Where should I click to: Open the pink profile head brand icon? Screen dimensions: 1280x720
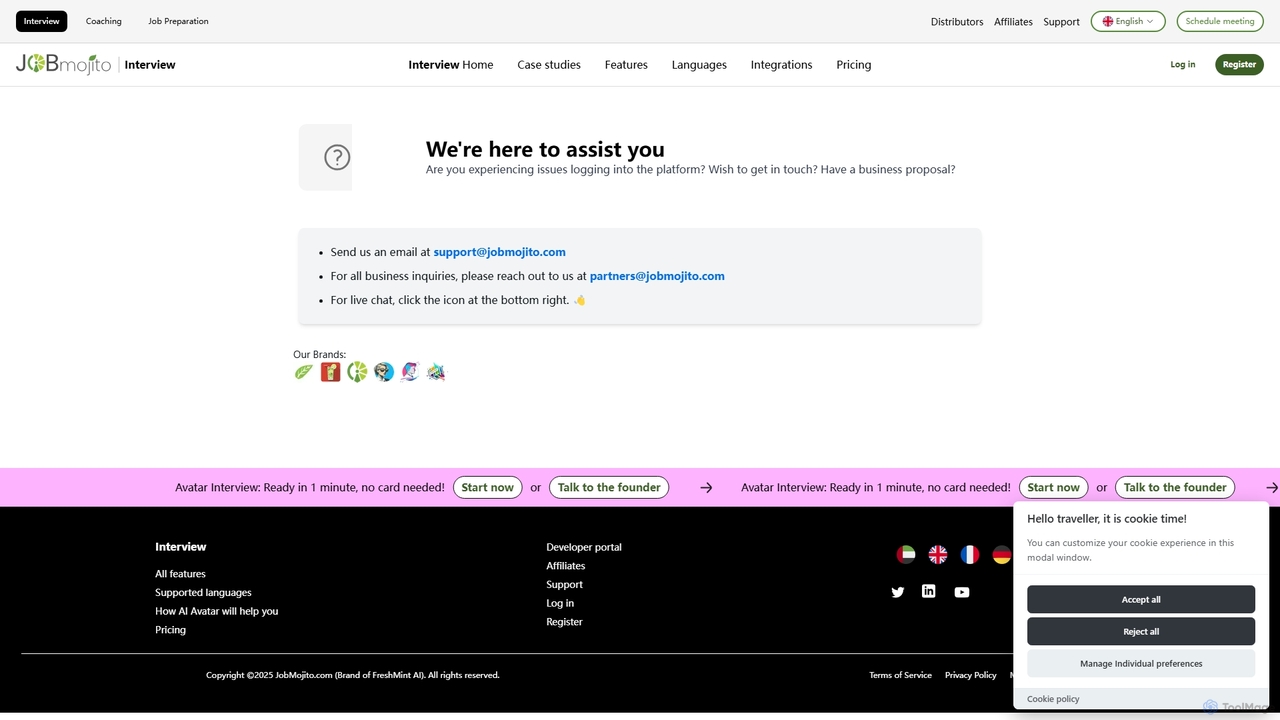click(x=410, y=372)
